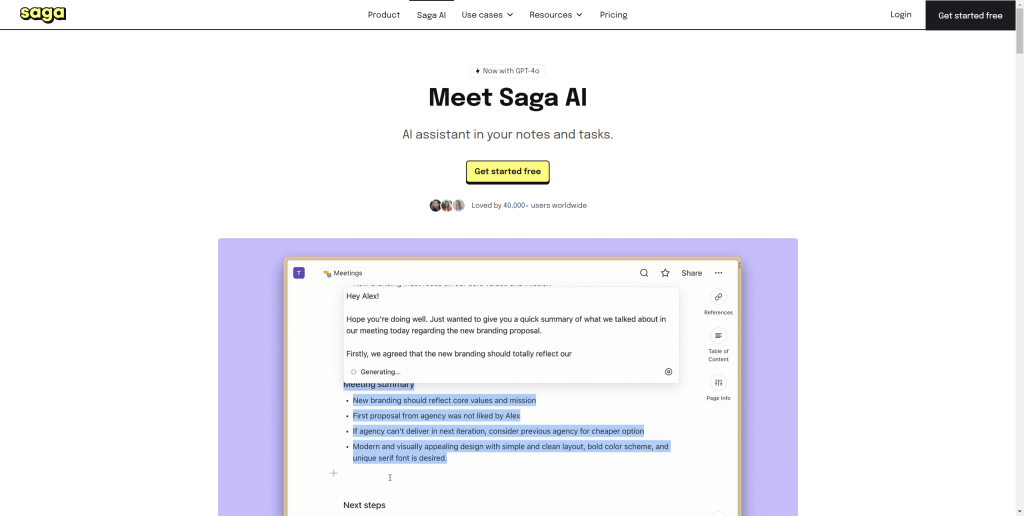Click the page vertical scrollbar
The image size is (1024, 516).
tap(1019, 258)
